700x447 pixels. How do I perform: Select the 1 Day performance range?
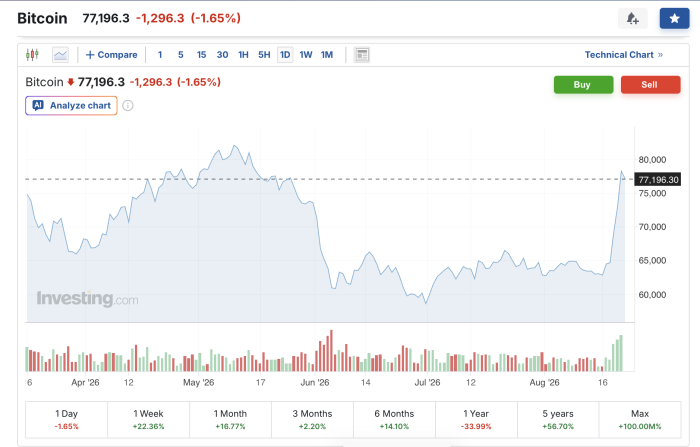coord(67,420)
